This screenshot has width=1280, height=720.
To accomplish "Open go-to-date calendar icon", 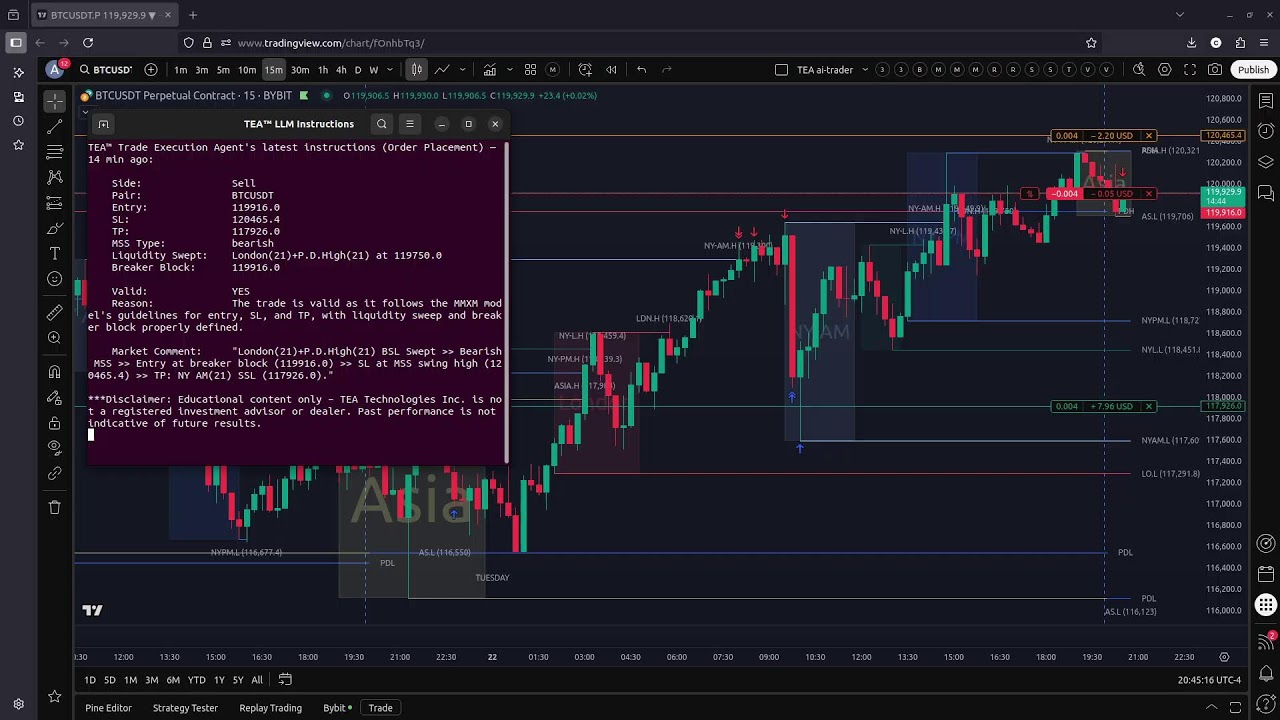I will coord(285,680).
